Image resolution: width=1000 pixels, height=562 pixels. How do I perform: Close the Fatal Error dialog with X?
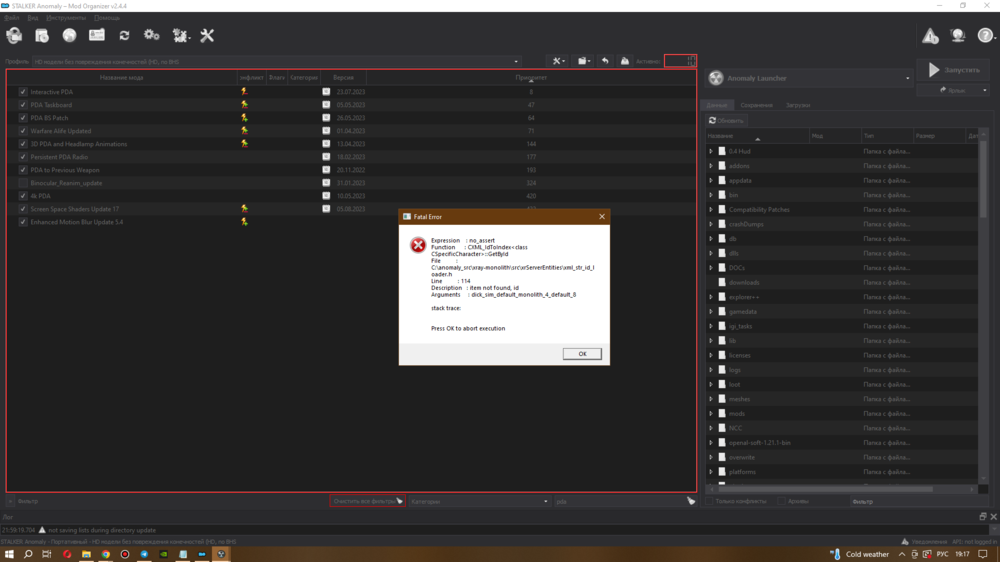[x=601, y=217]
